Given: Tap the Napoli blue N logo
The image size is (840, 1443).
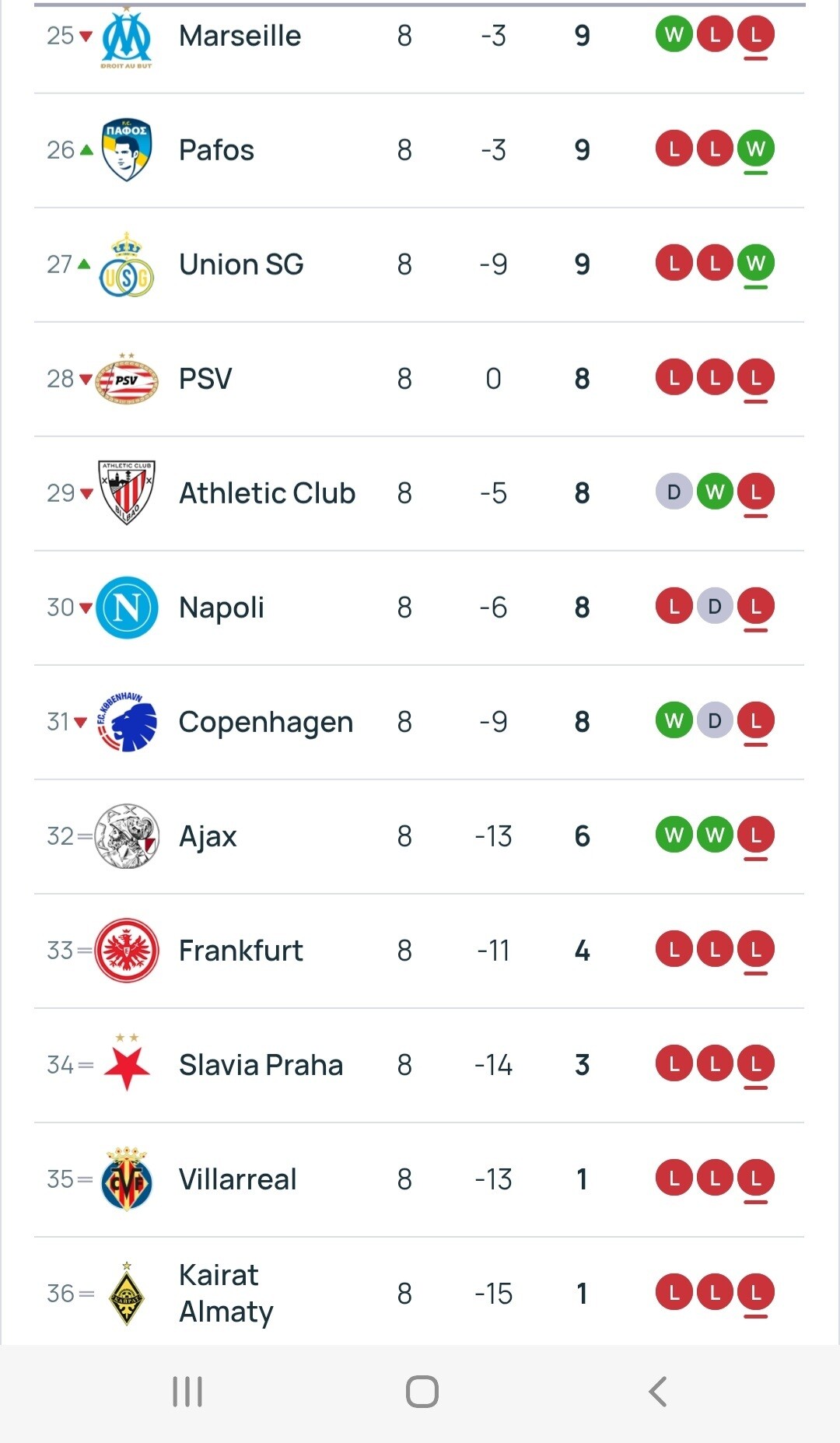Looking at the screenshot, I should point(127,608).
